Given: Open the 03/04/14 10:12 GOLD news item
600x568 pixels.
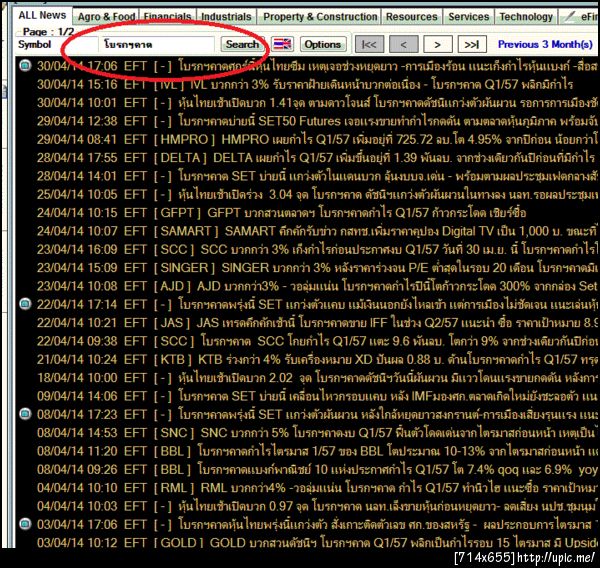Looking at the screenshot, I should click(316, 542).
